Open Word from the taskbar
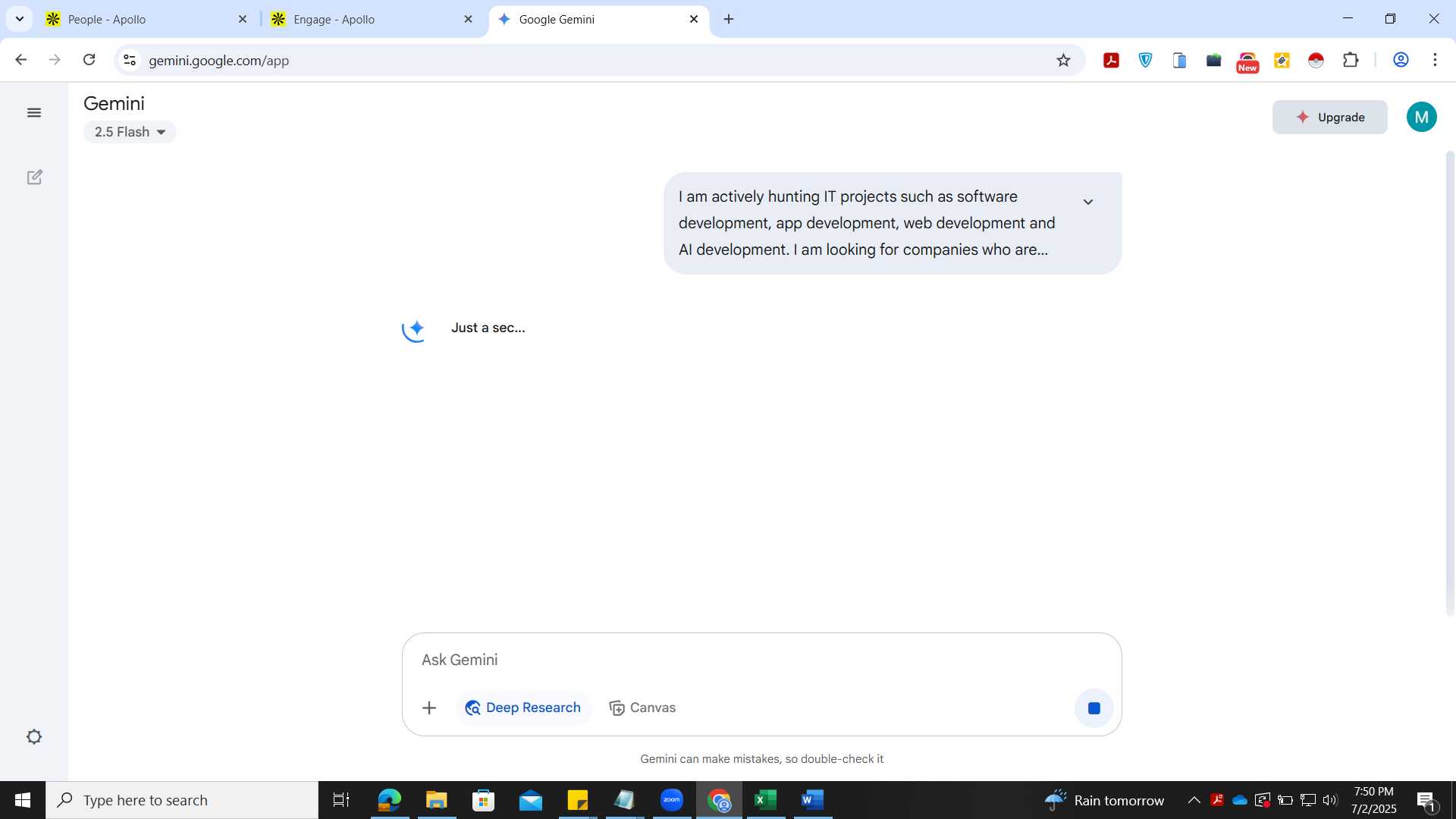Image resolution: width=1456 pixels, height=819 pixels. point(812,800)
